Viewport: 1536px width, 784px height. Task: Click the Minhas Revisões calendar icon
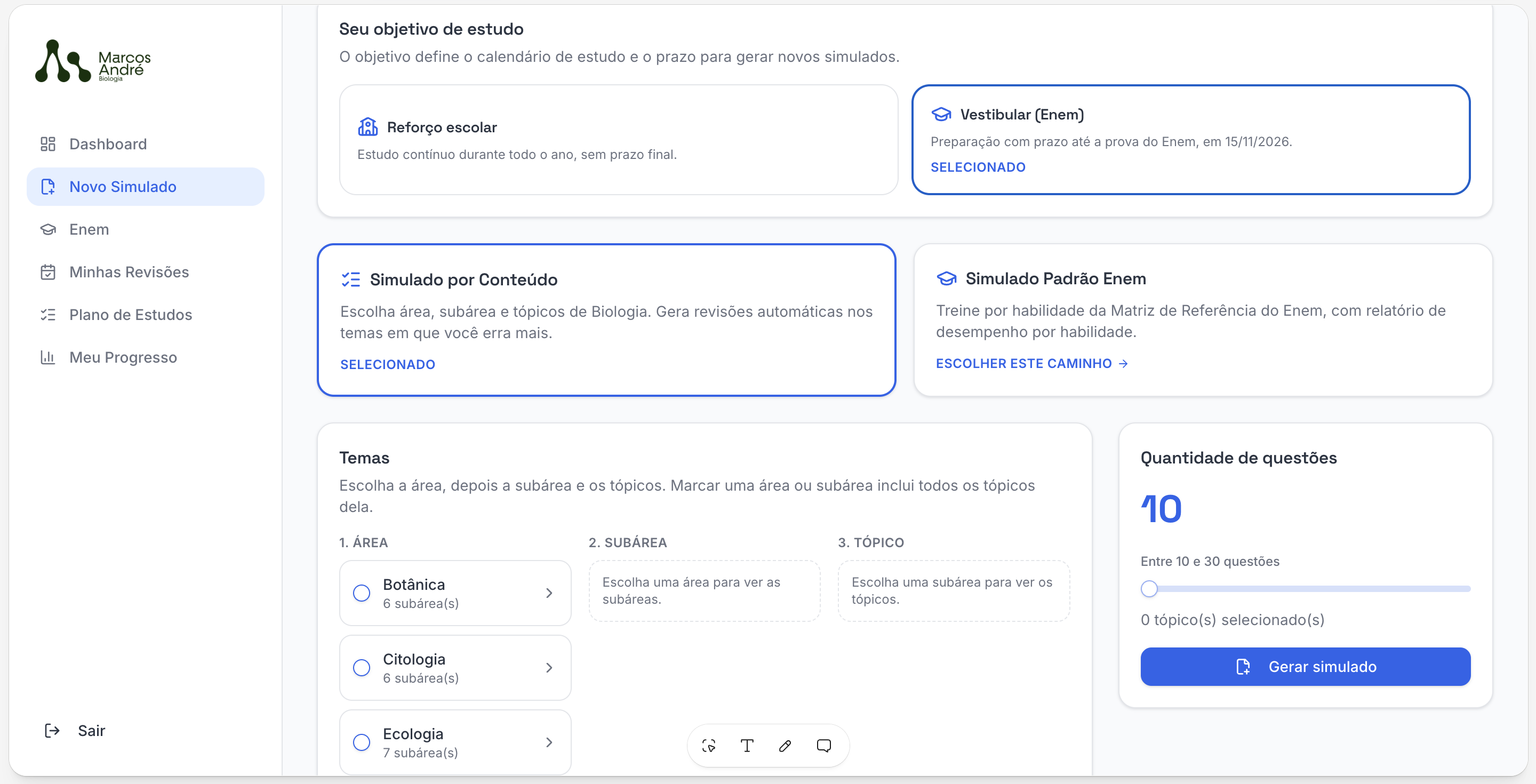pos(47,272)
